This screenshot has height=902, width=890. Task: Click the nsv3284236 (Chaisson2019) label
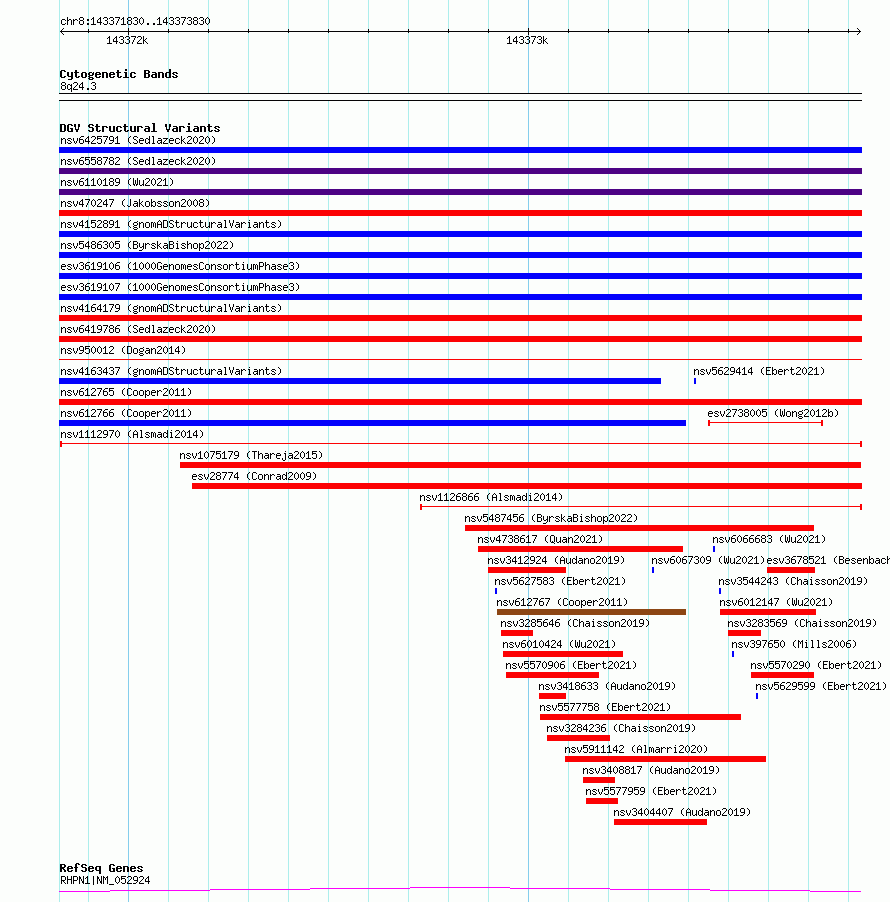click(x=621, y=728)
